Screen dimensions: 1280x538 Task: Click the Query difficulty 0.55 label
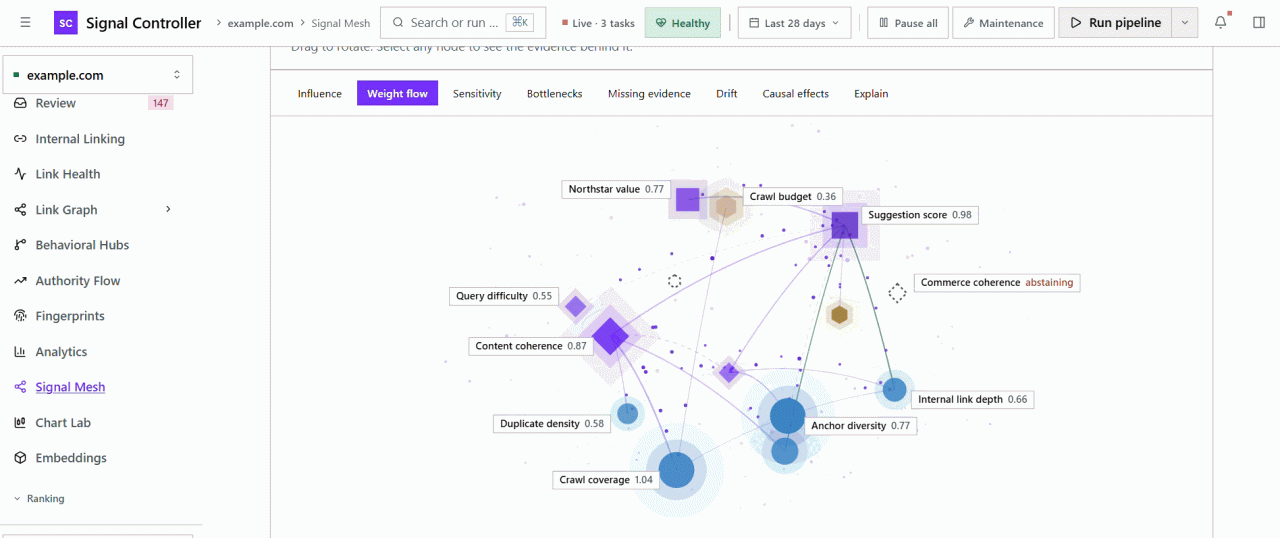coord(504,296)
